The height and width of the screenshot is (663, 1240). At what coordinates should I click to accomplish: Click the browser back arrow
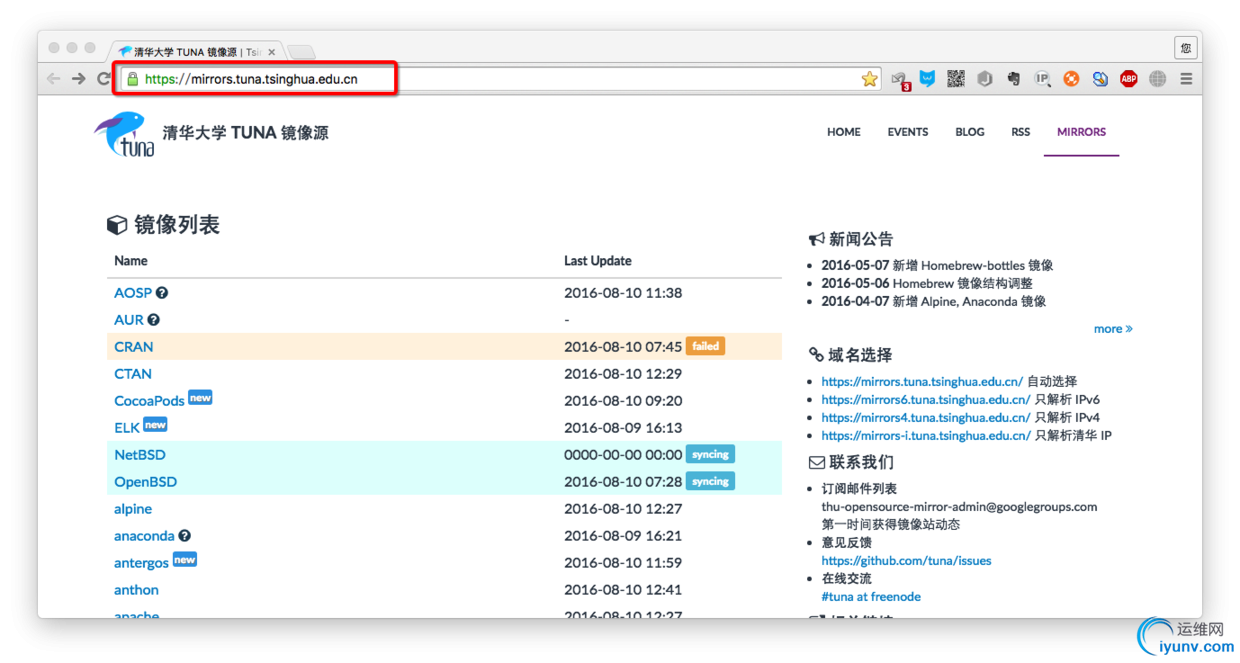(54, 79)
